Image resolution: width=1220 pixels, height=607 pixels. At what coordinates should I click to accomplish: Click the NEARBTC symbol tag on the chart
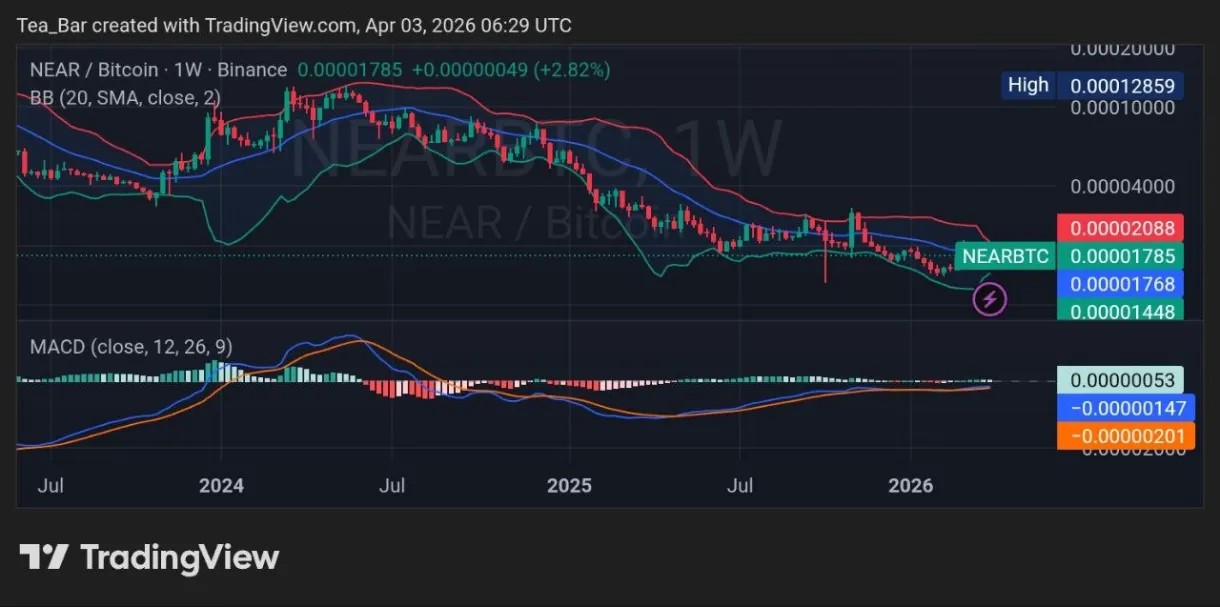[1005, 257]
